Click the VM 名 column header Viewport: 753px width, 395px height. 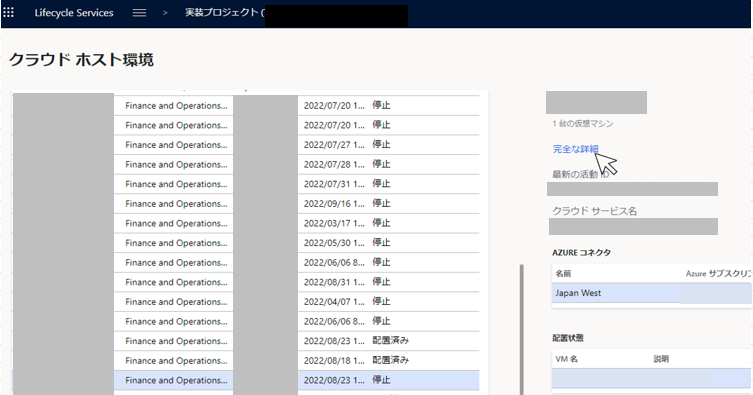567,359
